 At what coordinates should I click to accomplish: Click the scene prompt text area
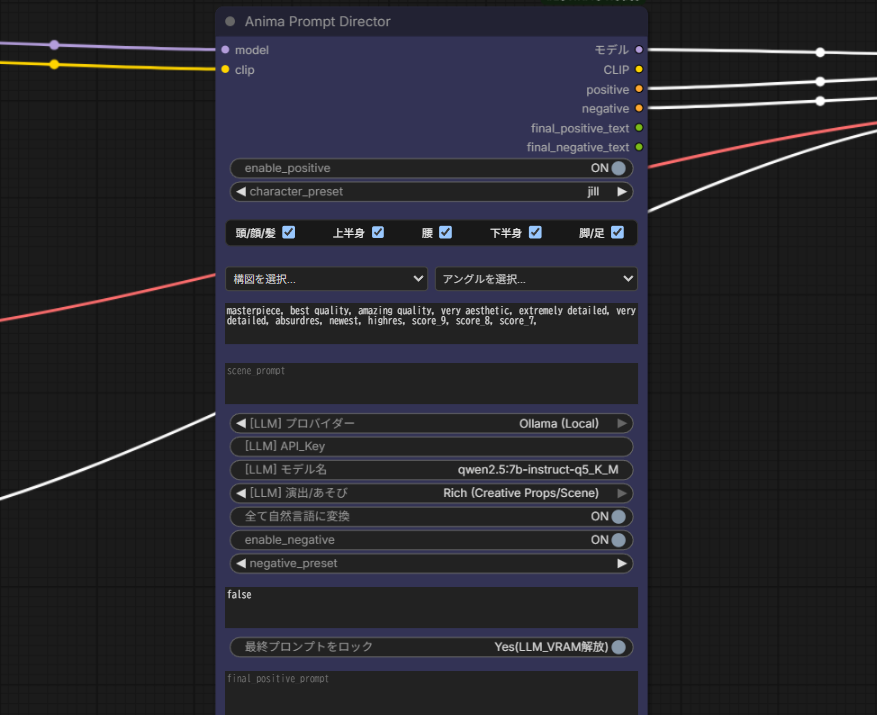pyautogui.click(x=431, y=383)
